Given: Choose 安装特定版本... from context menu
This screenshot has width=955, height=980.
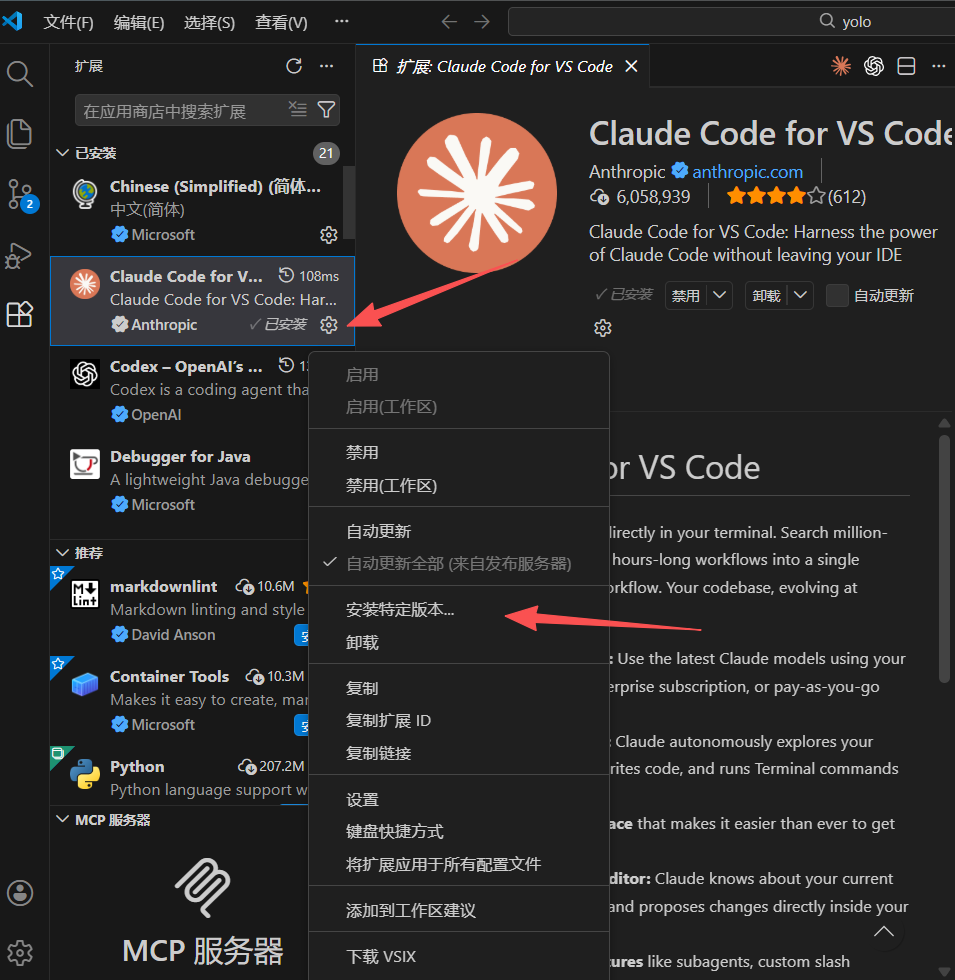Looking at the screenshot, I should 459,610.
